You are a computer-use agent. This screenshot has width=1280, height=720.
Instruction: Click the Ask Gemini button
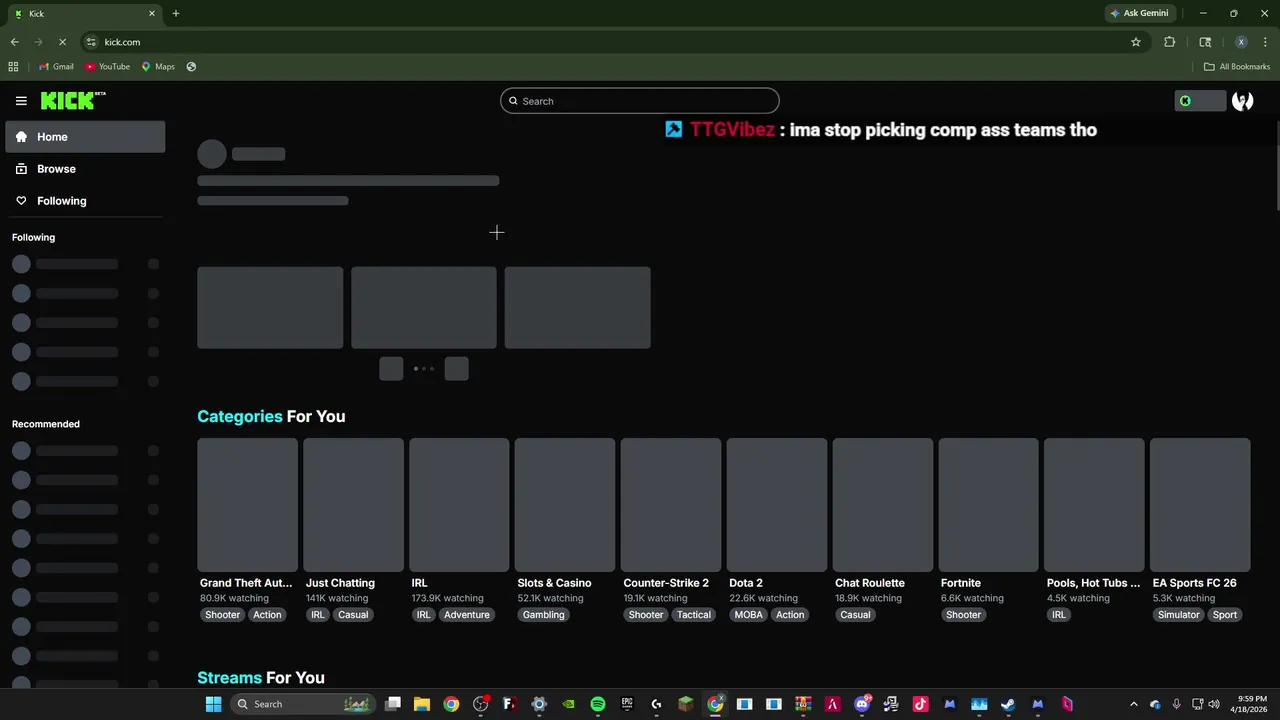click(x=1139, y=13)
